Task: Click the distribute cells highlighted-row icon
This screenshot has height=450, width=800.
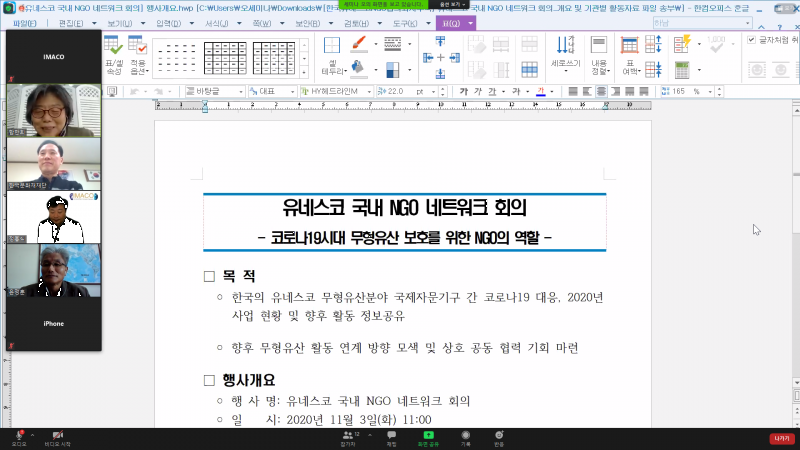Action: click(x=530, y=69)
